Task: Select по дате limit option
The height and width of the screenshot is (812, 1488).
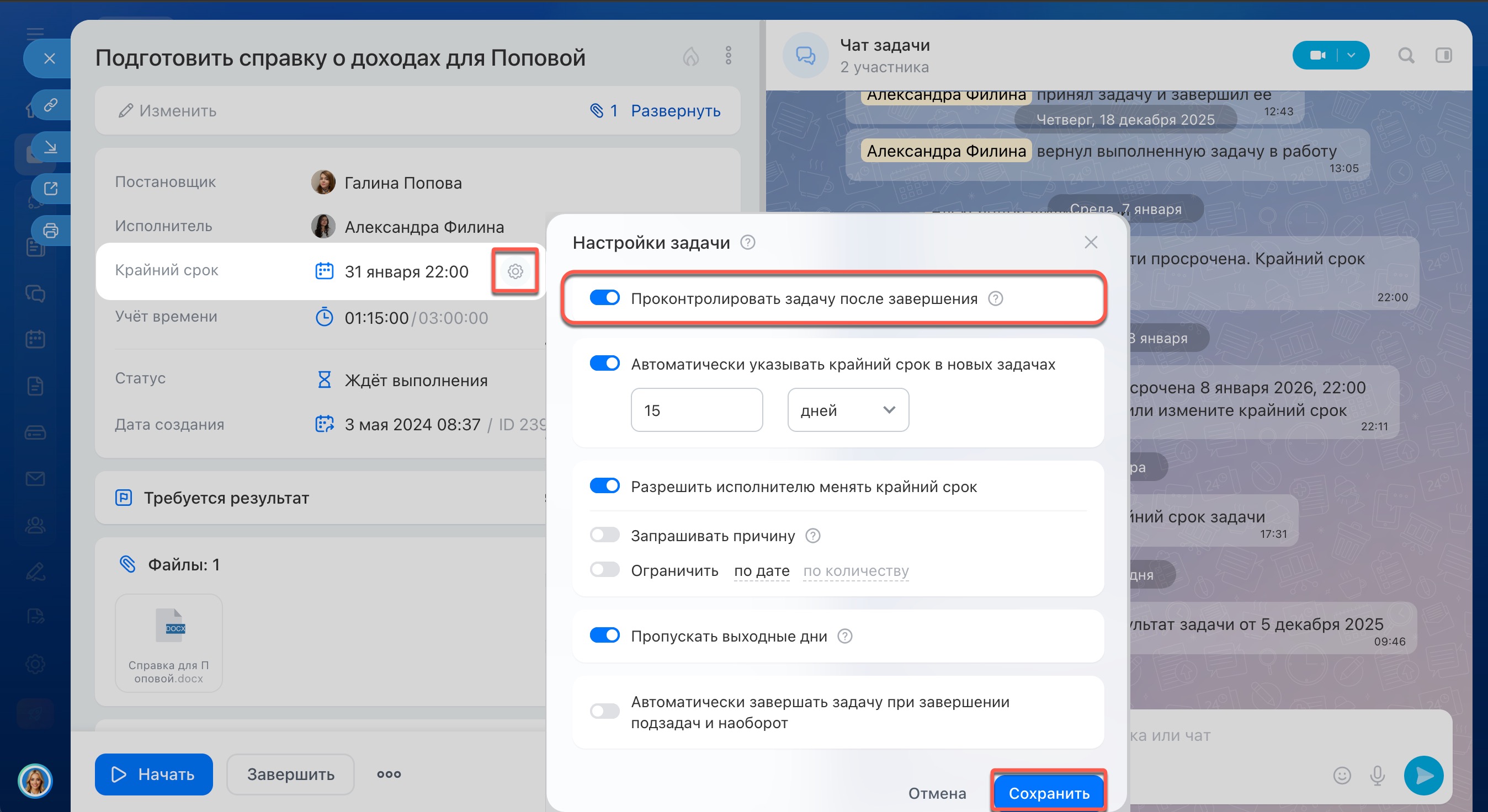Action: click(761, 570)
